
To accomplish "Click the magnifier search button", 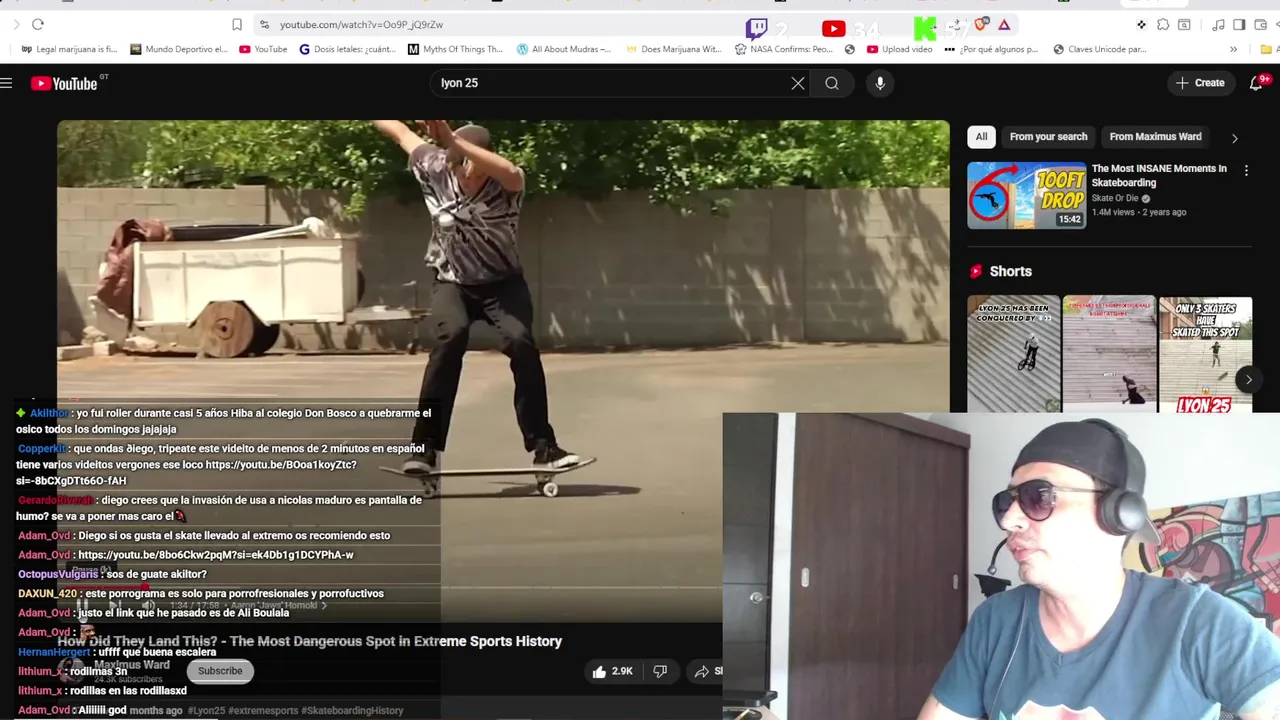I will coord(832,83).
